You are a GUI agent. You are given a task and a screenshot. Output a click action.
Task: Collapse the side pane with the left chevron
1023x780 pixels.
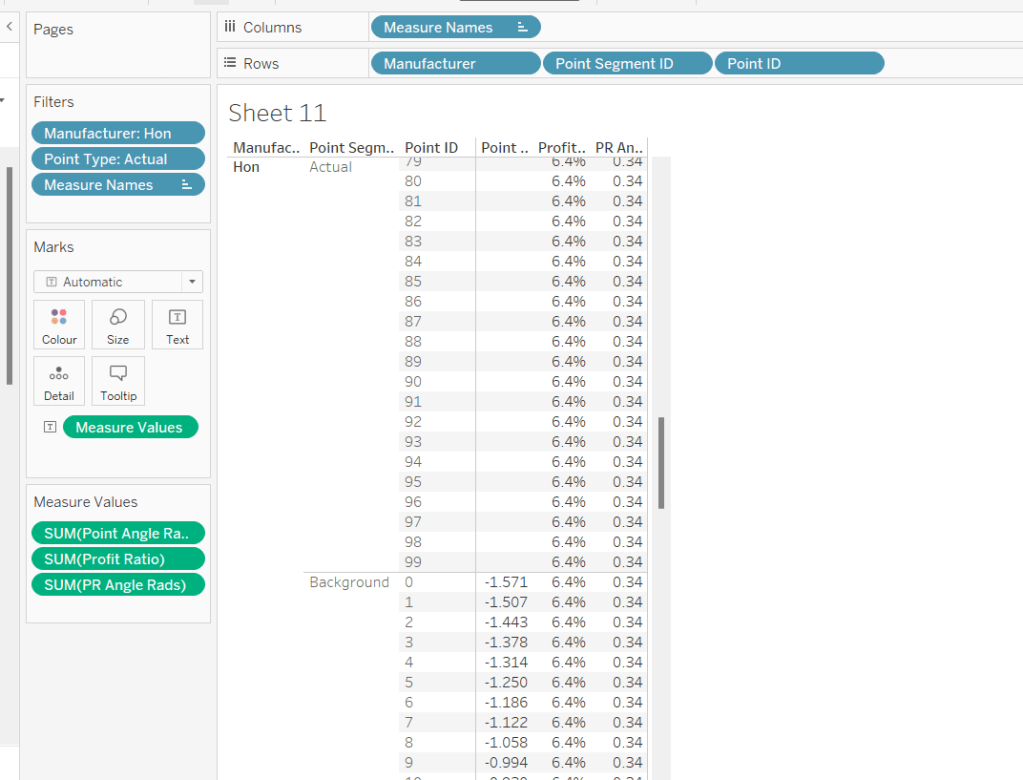click(x=9, y=28)
